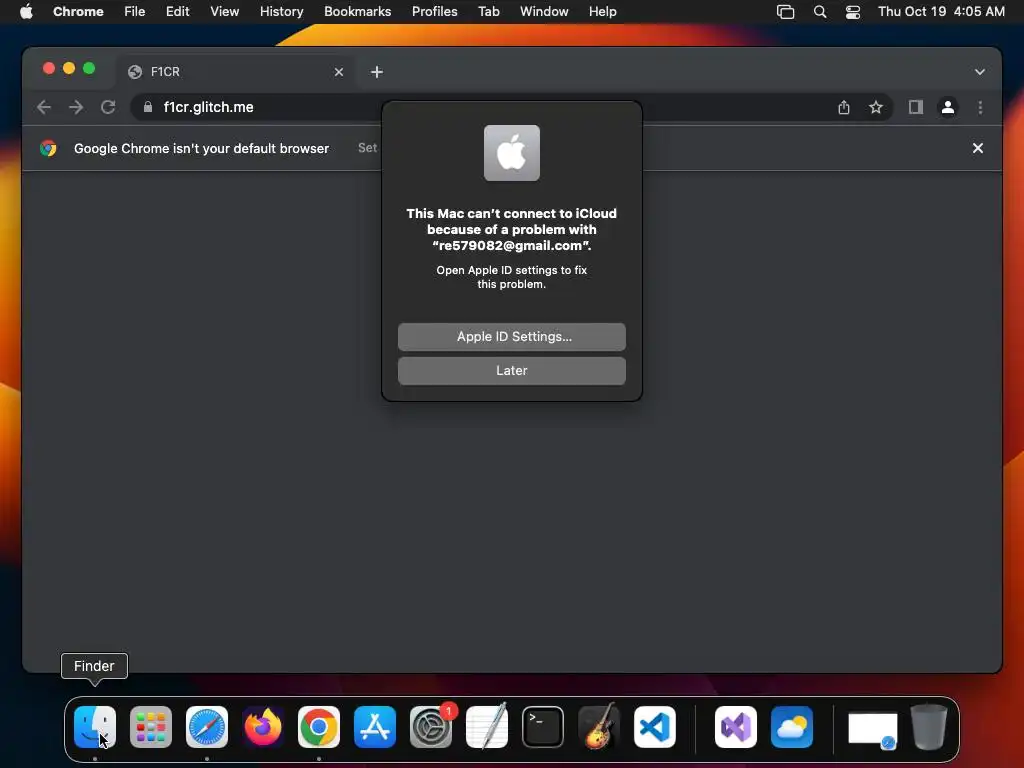Click the Apple ID Settings button
Screen dimensions: 1024x768
(512, 337)
